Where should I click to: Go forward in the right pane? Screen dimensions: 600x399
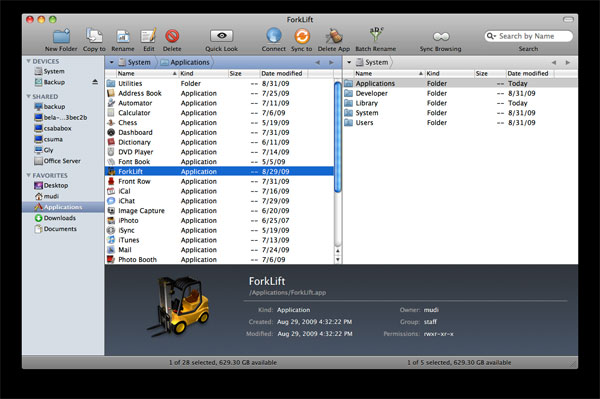coord(568,63)
